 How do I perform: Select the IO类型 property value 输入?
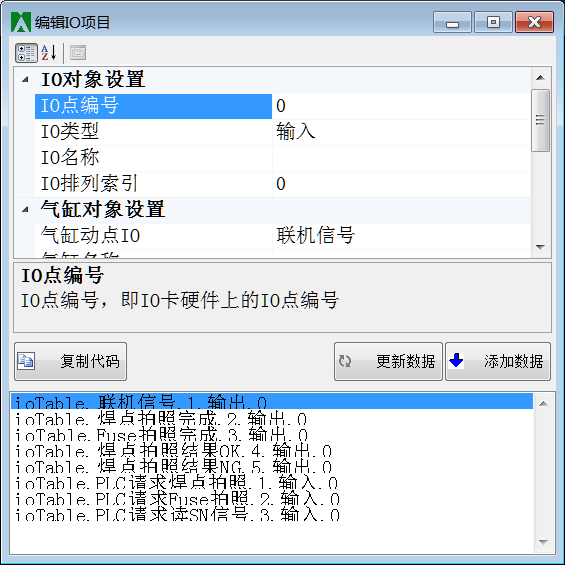(401, 132)
